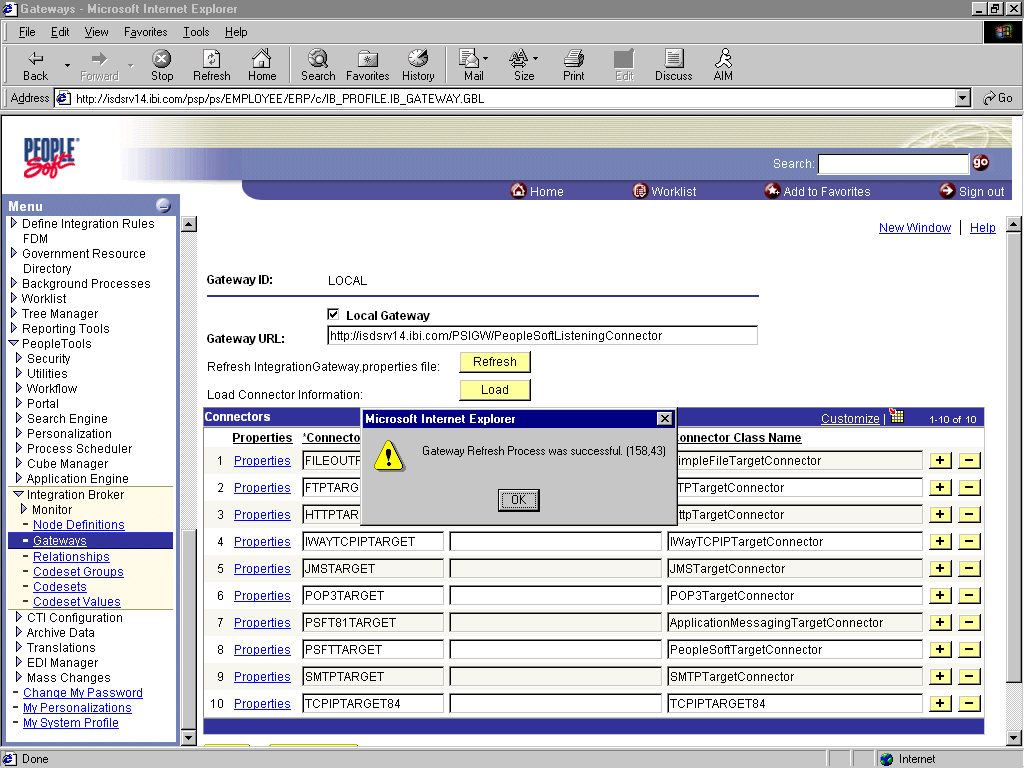Delete the PSFTTARGET connector row
Viewport: 1024px width, 768px height.
(x=969, y=649)
